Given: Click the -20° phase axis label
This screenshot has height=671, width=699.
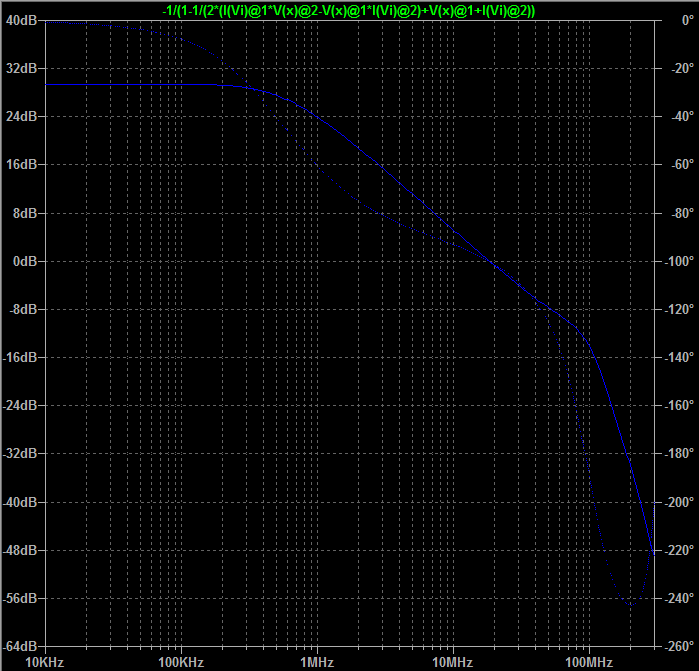Looking at the screenshot, I should [x=683, y=68].
